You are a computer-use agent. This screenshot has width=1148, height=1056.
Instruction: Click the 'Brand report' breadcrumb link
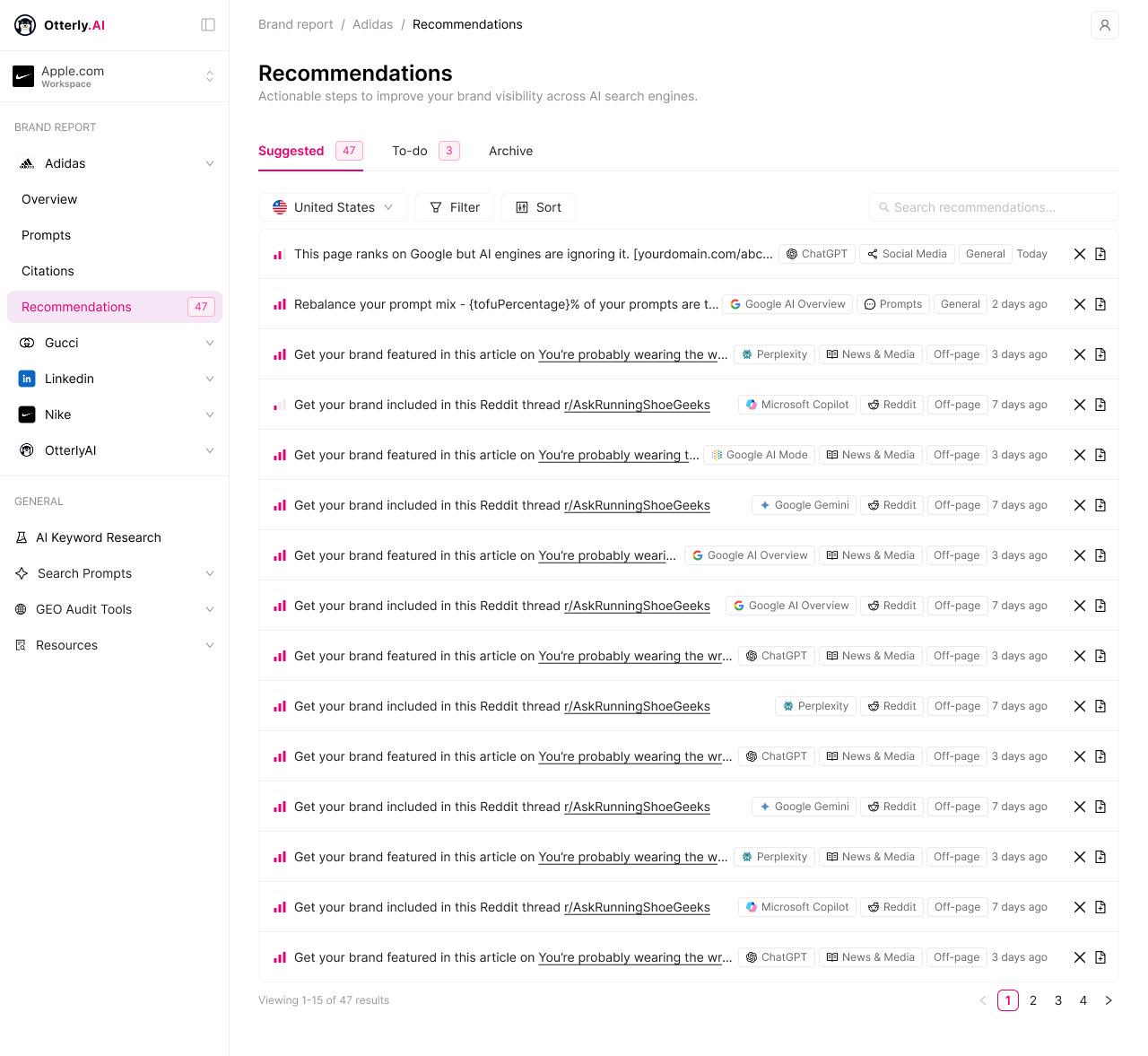tap(296, 24)
